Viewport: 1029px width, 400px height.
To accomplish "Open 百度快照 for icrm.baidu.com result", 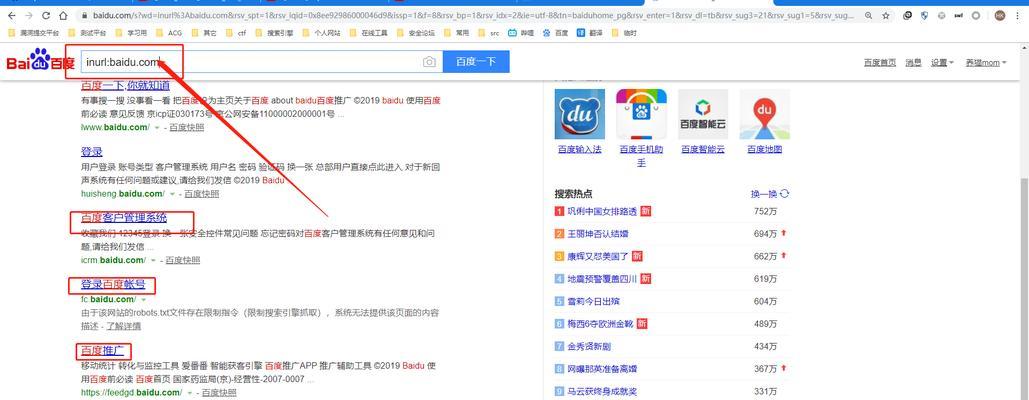I will click(182, 260).
